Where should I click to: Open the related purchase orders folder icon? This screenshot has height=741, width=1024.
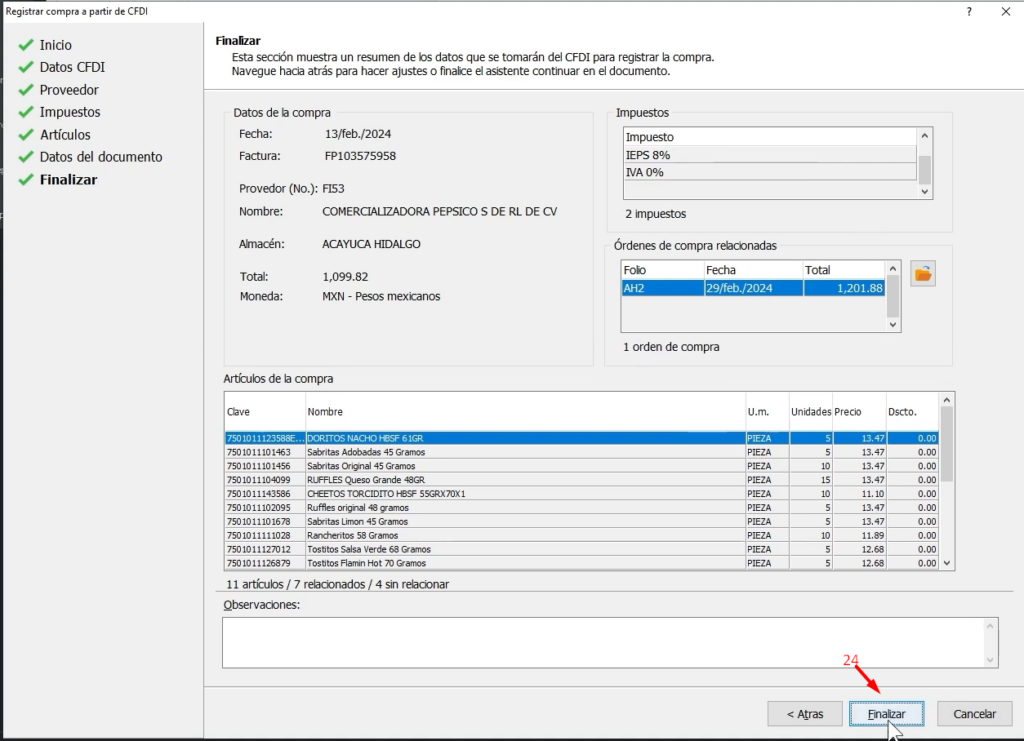pos(923,274)
